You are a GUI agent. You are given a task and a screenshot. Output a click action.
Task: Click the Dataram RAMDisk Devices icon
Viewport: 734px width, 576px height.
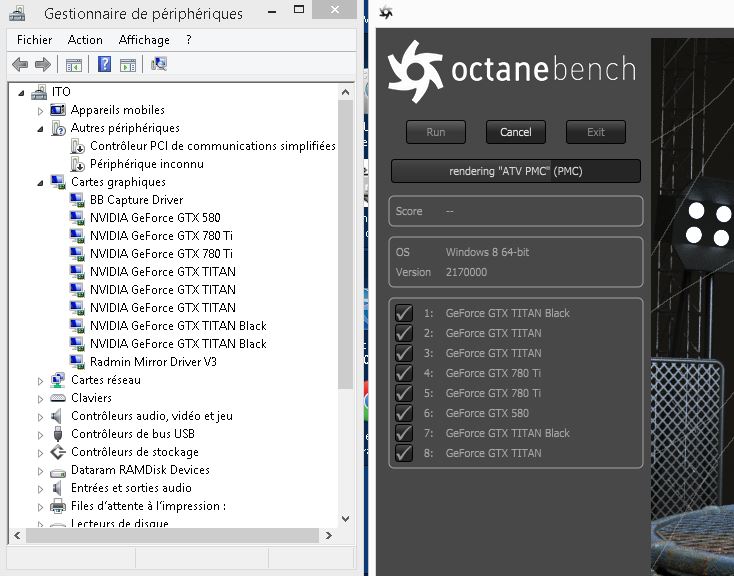tap(58, 471)
